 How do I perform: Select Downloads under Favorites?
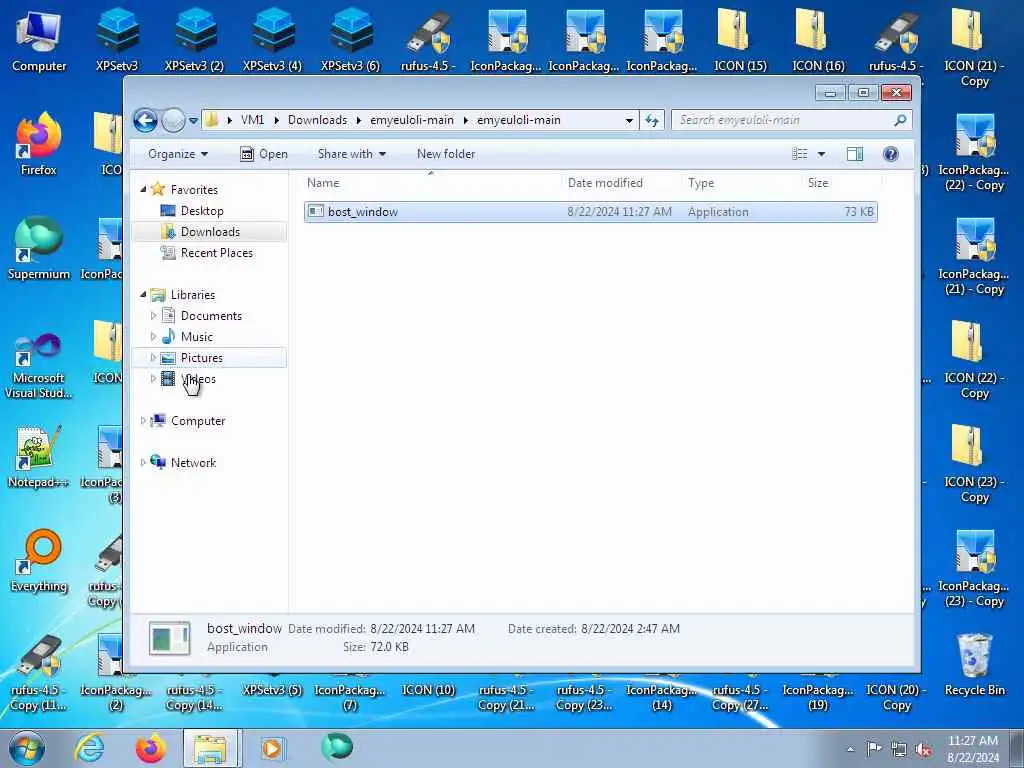pyautogui.click(x=210, y=232)
